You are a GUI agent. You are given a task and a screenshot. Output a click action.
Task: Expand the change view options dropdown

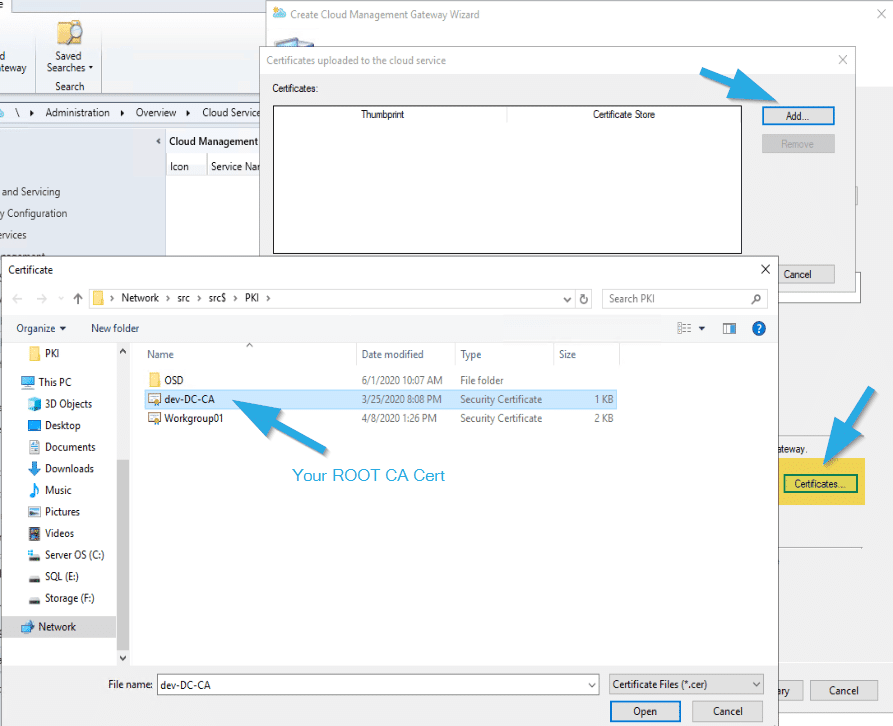coord(702,328)
